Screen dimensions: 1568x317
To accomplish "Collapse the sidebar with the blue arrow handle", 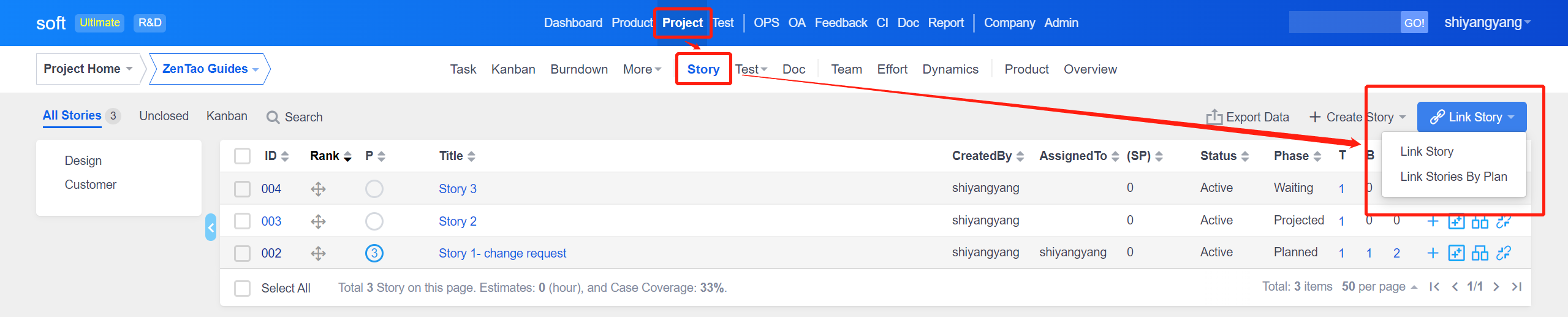I will (x=211, y=228).
